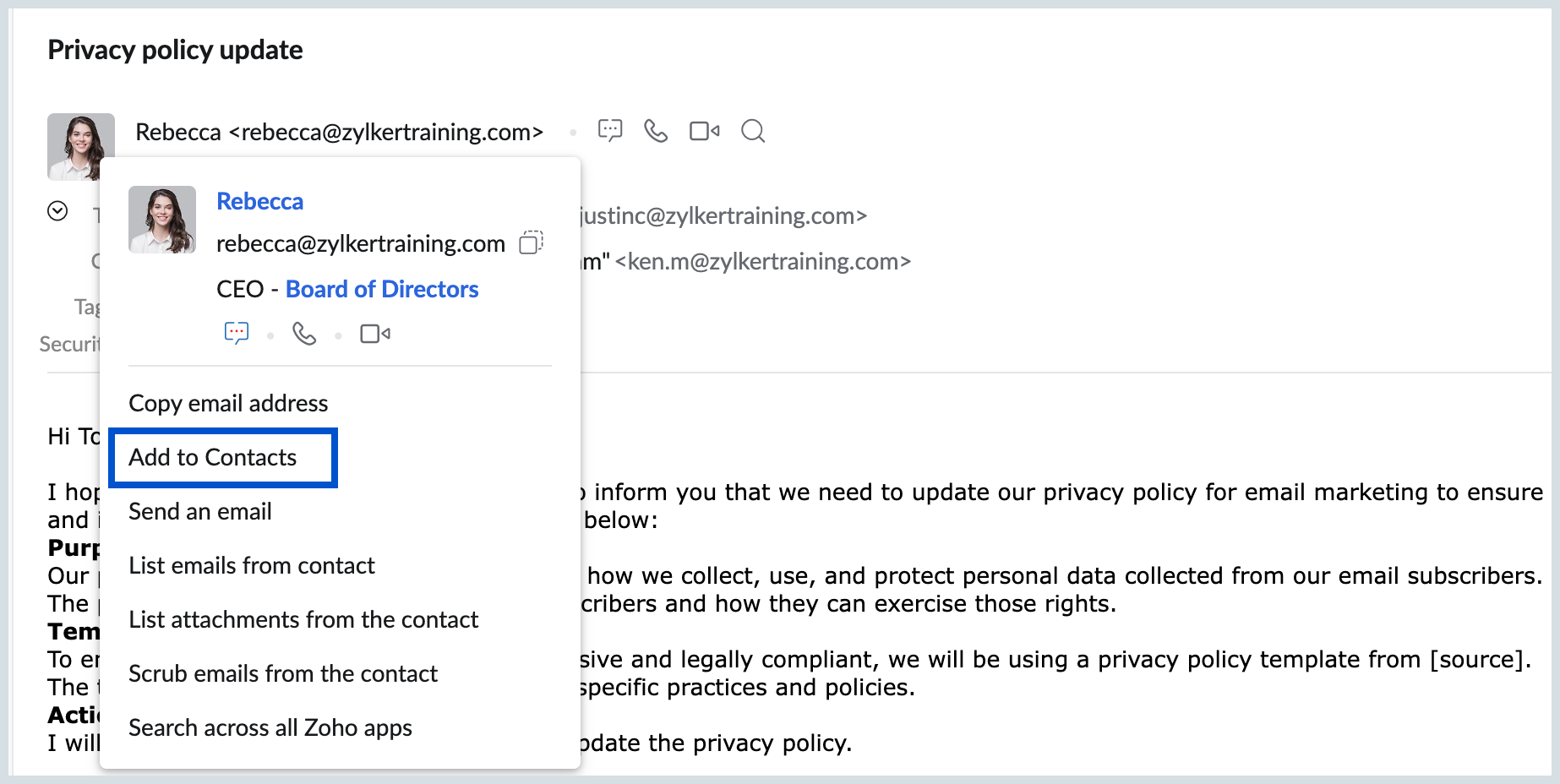Open a chat with Rebecca using header chat icon

click(x=610, y=131)
